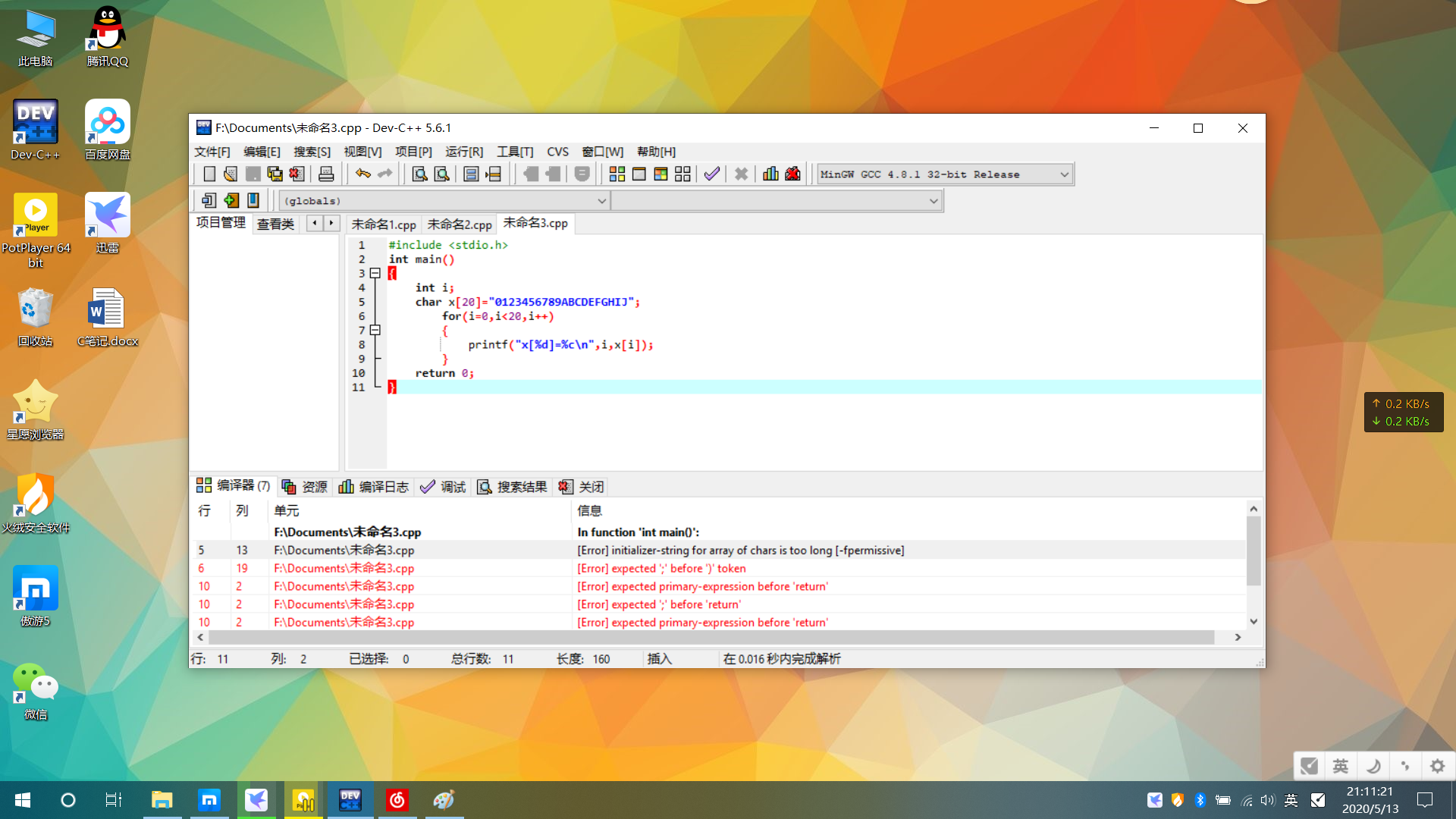Switch to the 查看类 side panel tab

275,224
